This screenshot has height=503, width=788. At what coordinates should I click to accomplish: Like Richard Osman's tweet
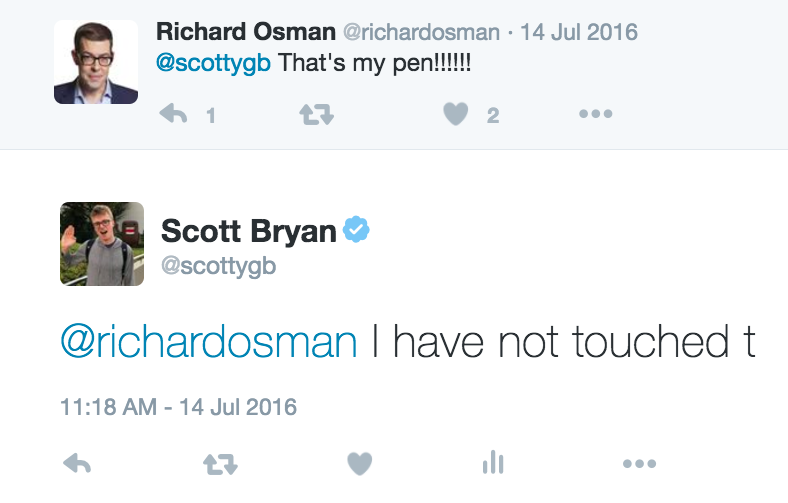tap(456, 114)
